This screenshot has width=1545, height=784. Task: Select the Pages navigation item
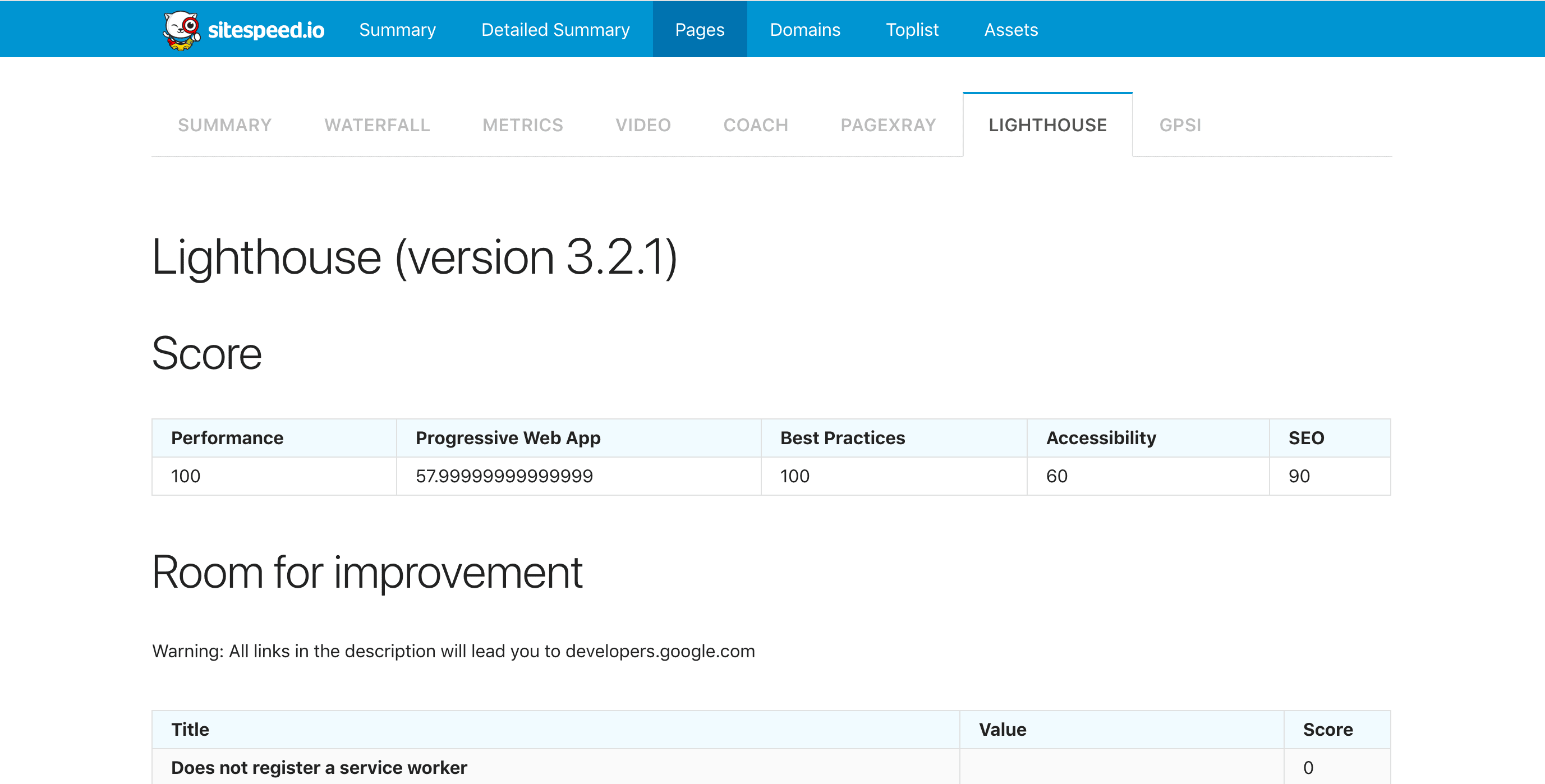click(700, 30)
